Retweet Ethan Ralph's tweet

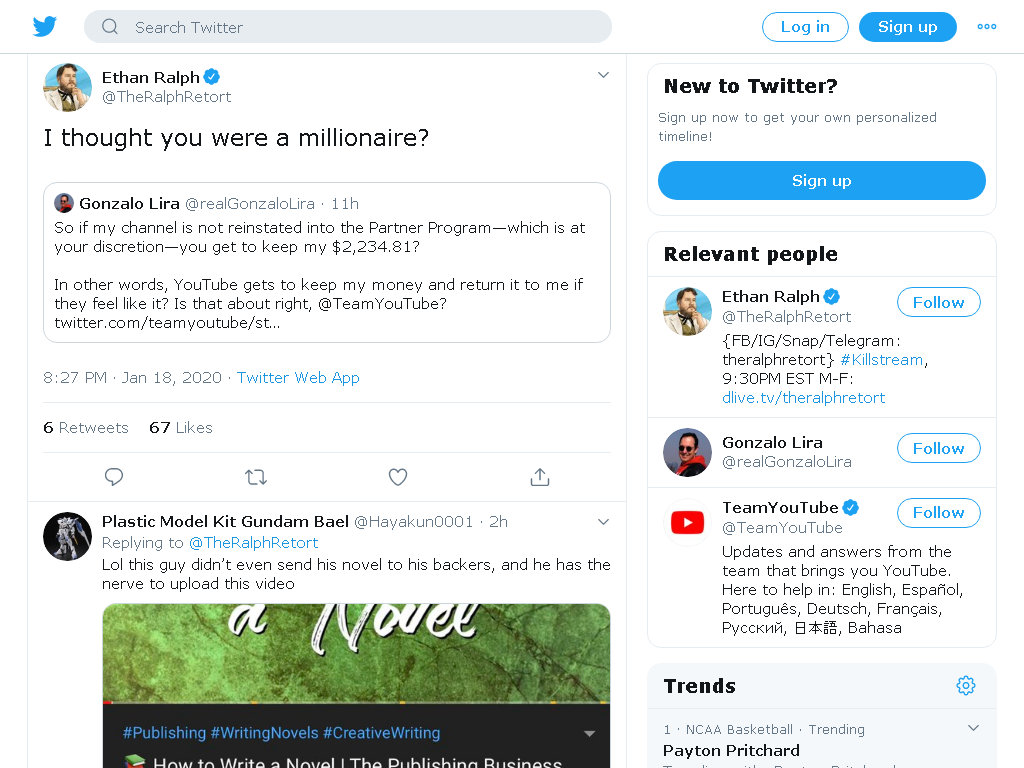click(x=256, y=477)
